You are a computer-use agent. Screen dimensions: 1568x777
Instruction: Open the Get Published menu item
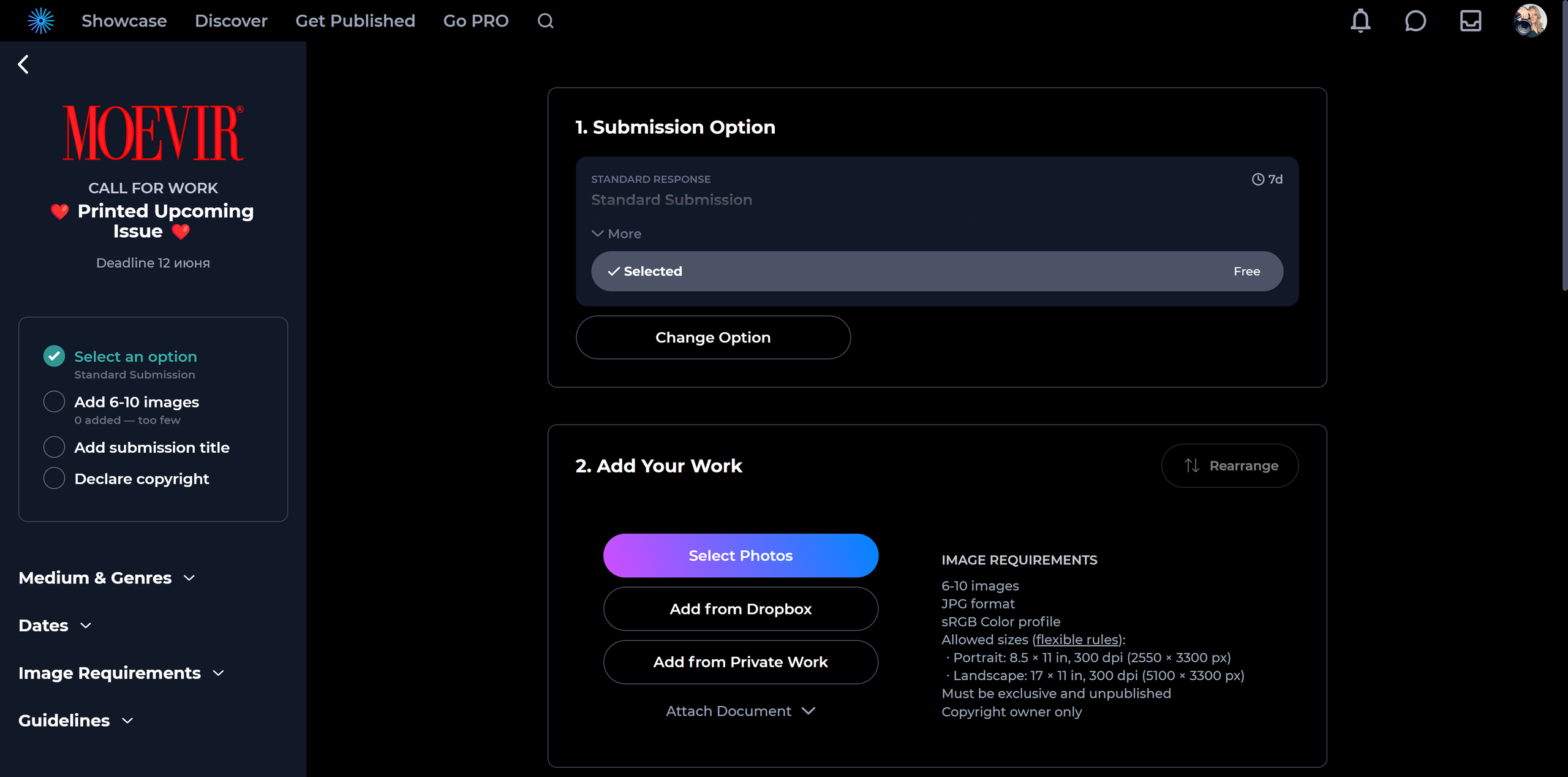point(355,21)
